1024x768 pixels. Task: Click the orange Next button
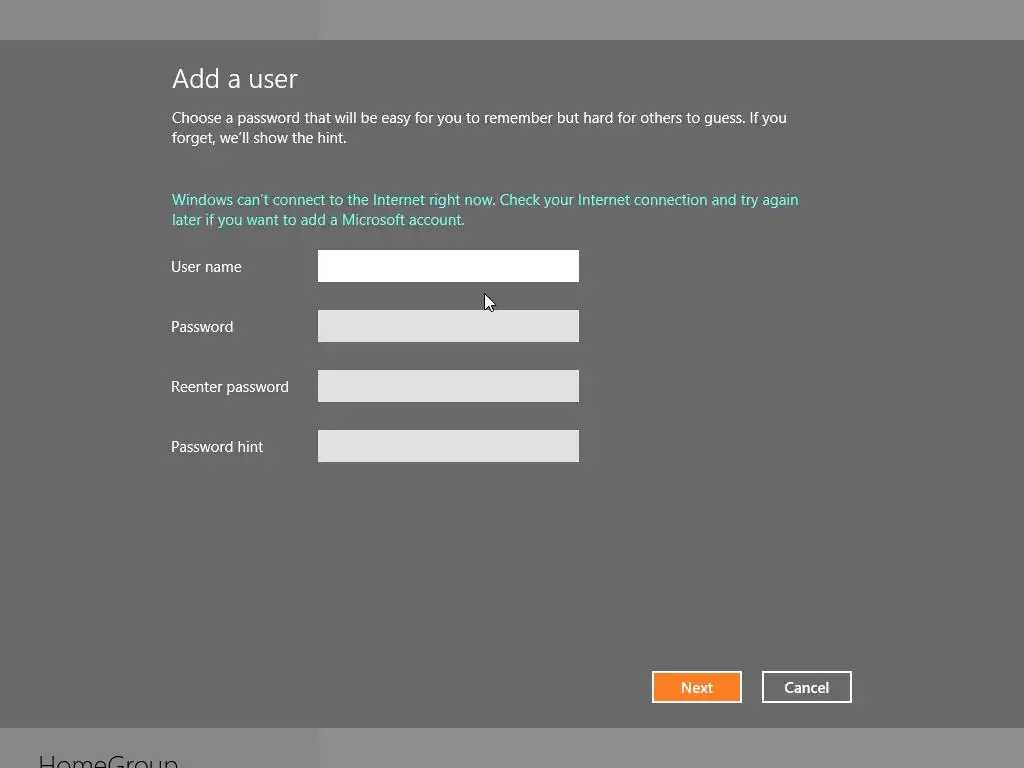tap(697, 687)
